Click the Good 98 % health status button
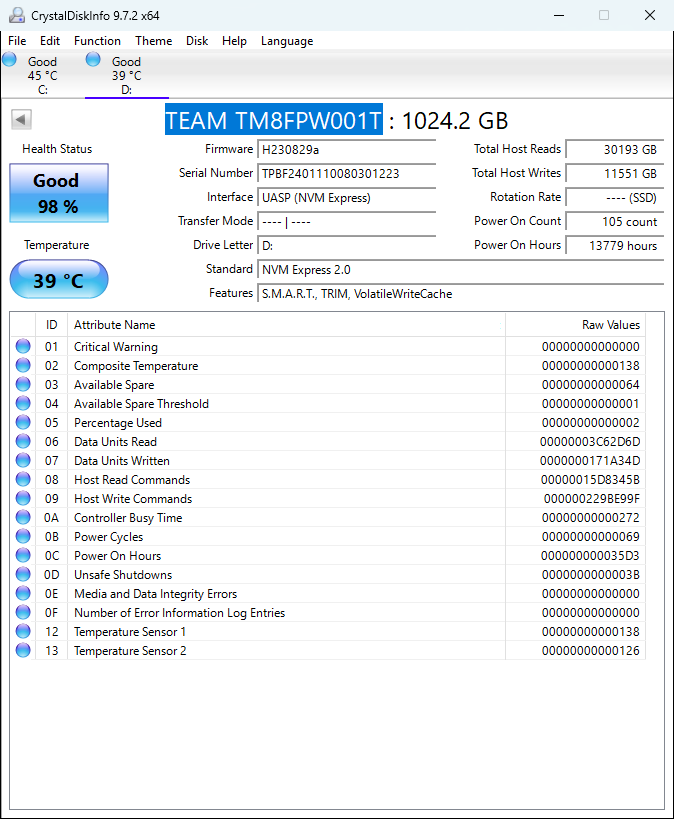 click(x=59, y=193)
